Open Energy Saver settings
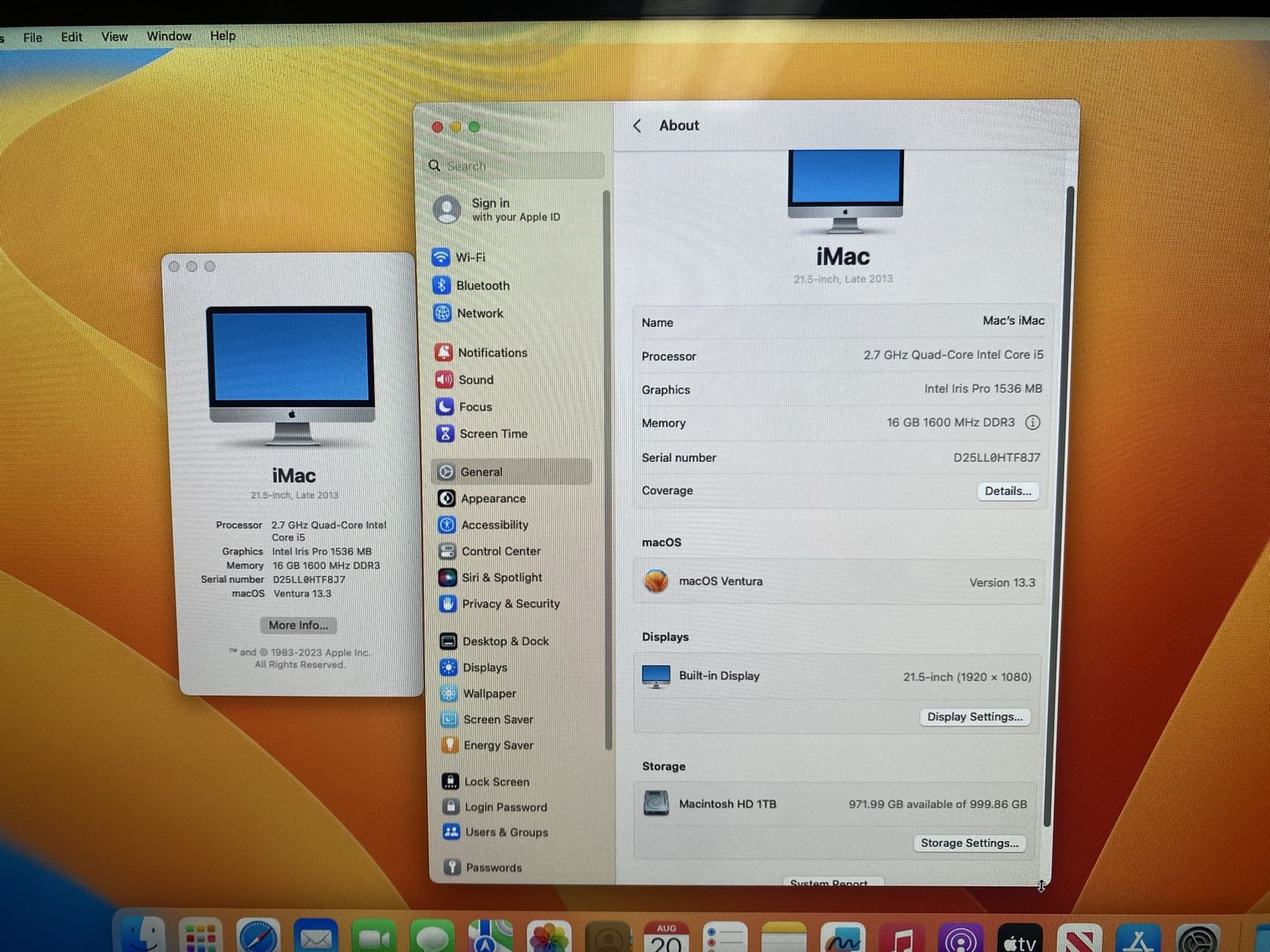This screenshot has height=952, width=1270. point(488,745)
